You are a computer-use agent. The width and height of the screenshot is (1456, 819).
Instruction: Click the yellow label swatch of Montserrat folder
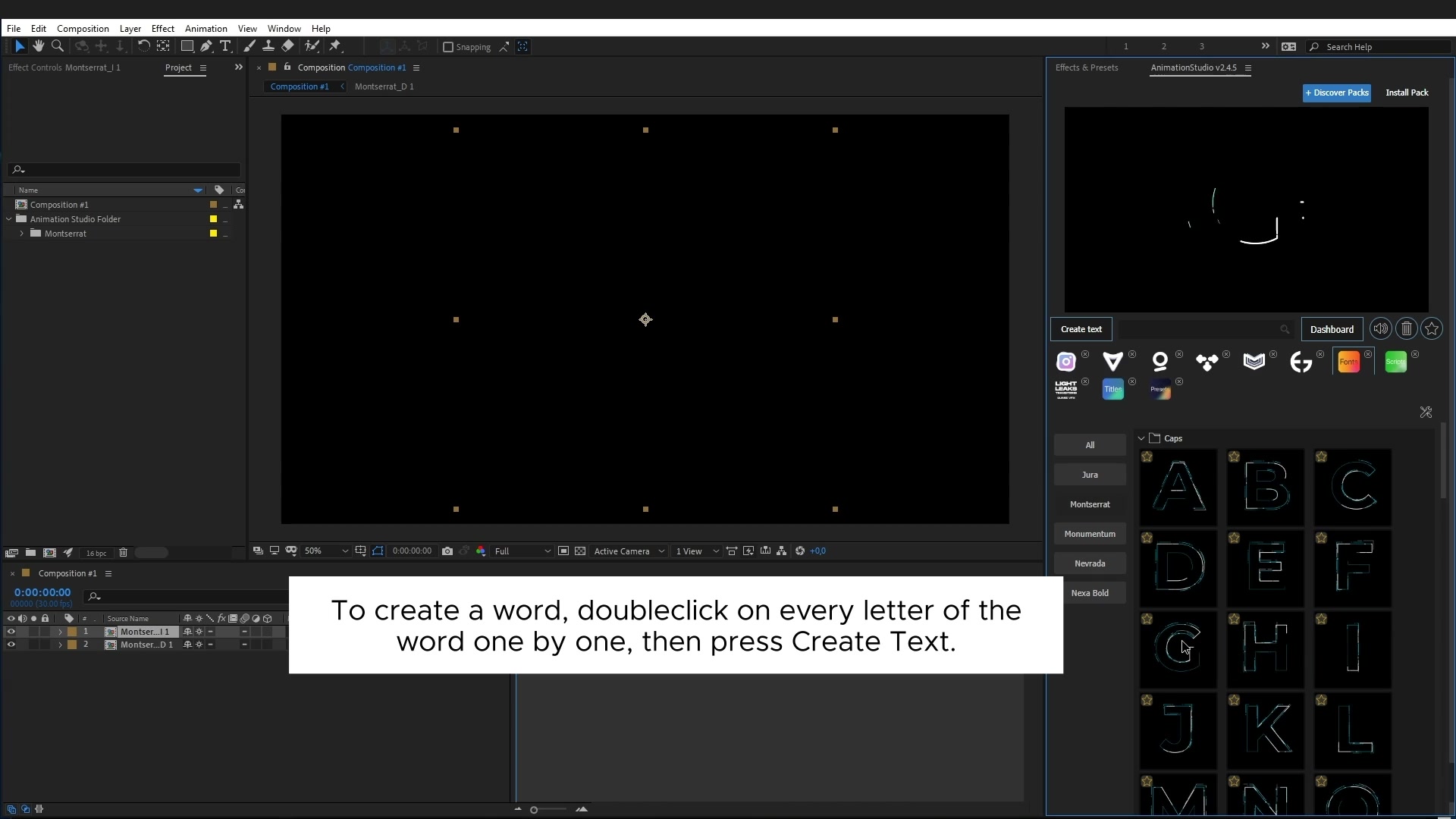[213, 234]
